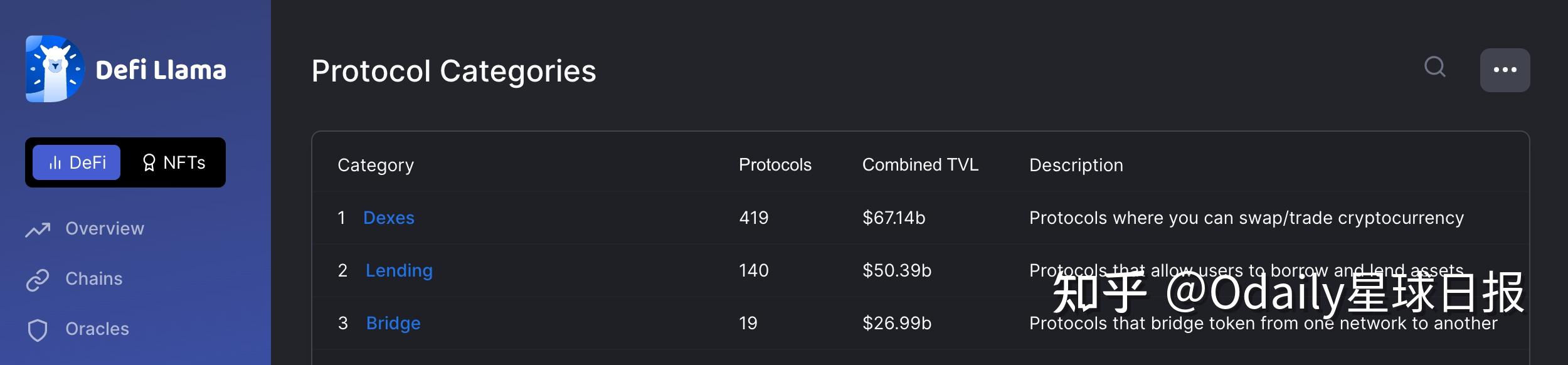The width and height of the screenshot is (1568, 365).
Task: Click the Oracles shield icon
Action: [x=38, y=330]
